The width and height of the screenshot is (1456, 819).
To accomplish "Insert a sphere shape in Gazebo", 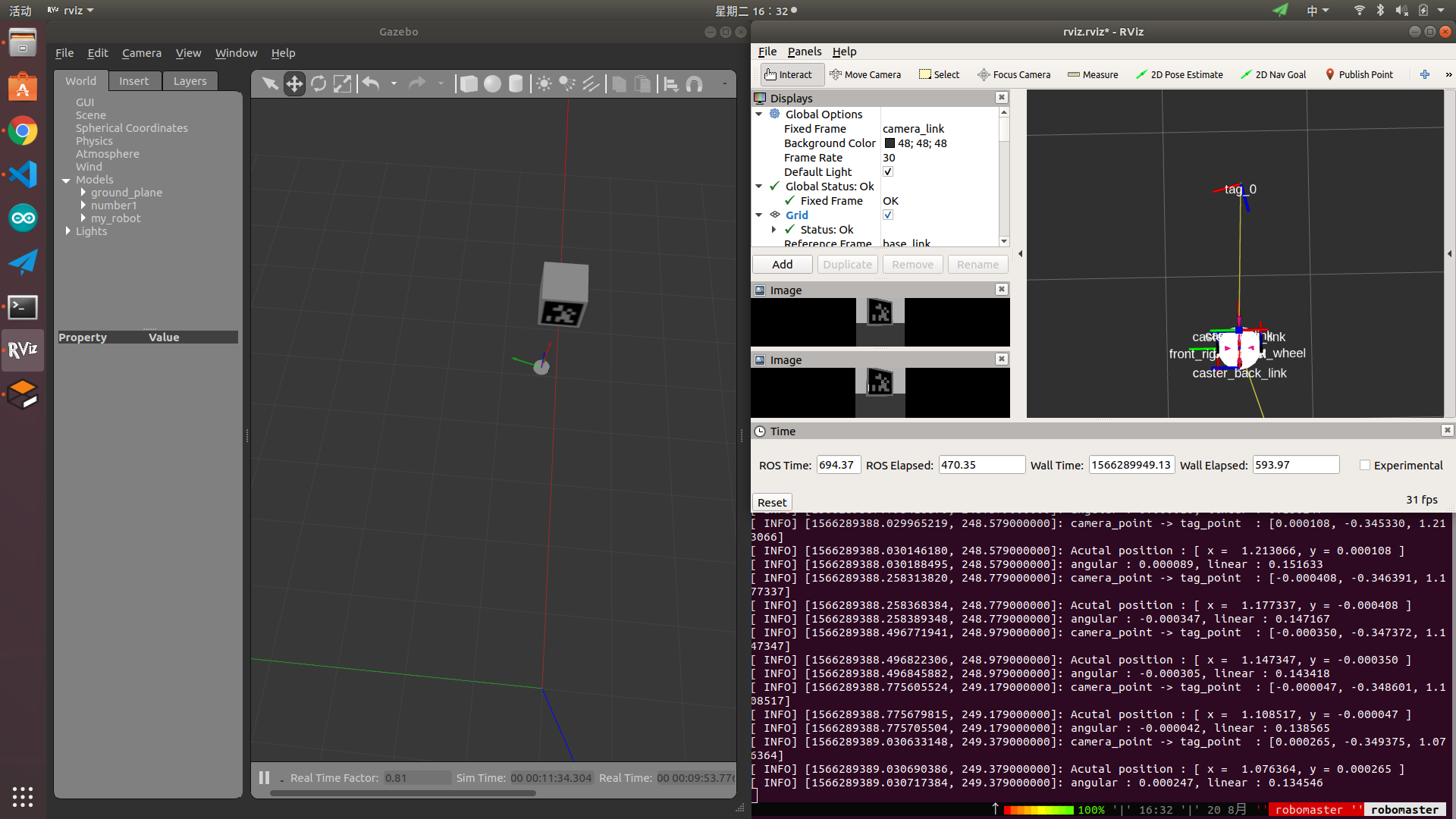I will coord(492,84).
